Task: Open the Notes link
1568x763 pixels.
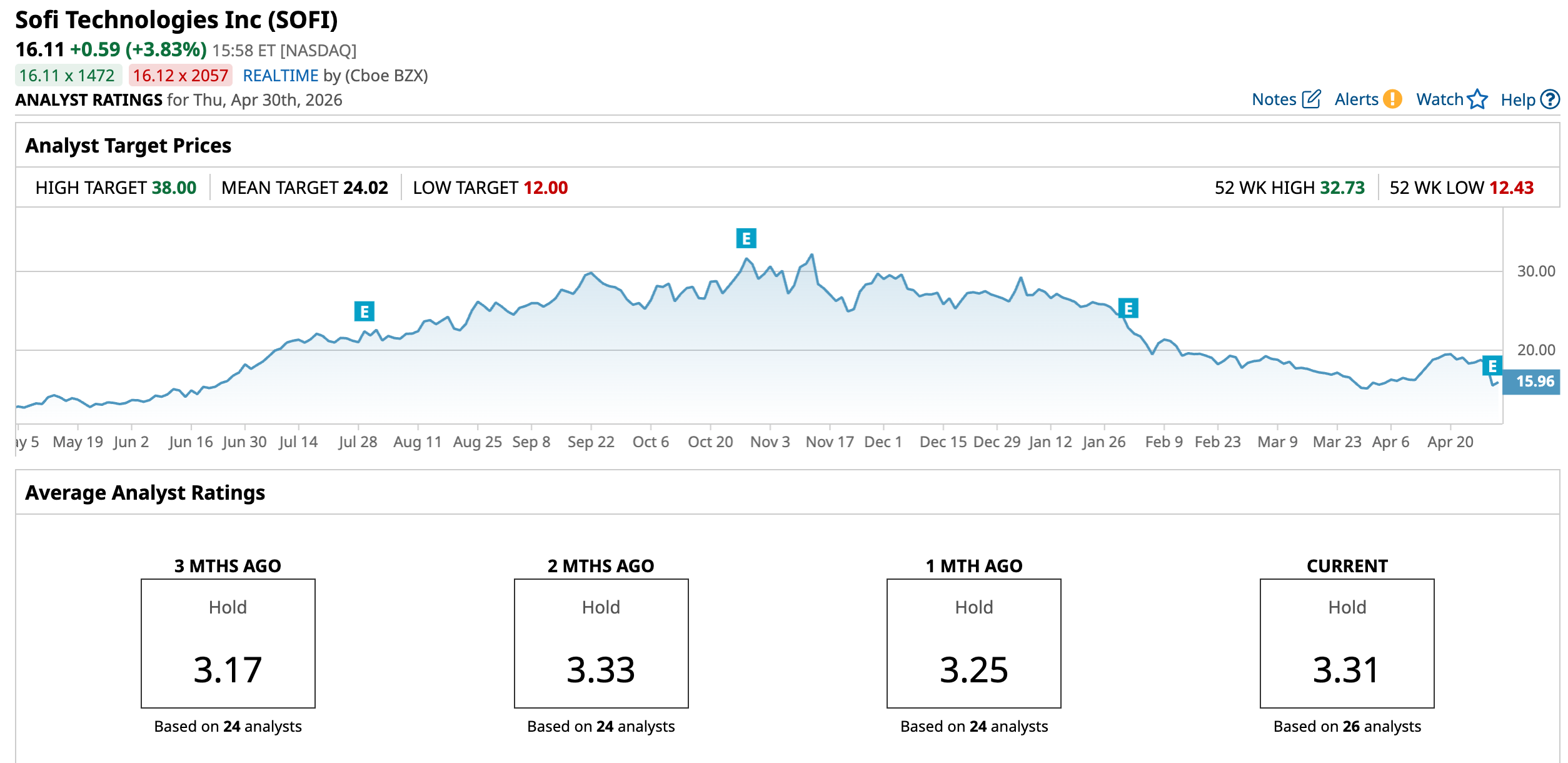Action: (x=1274, y=99)
